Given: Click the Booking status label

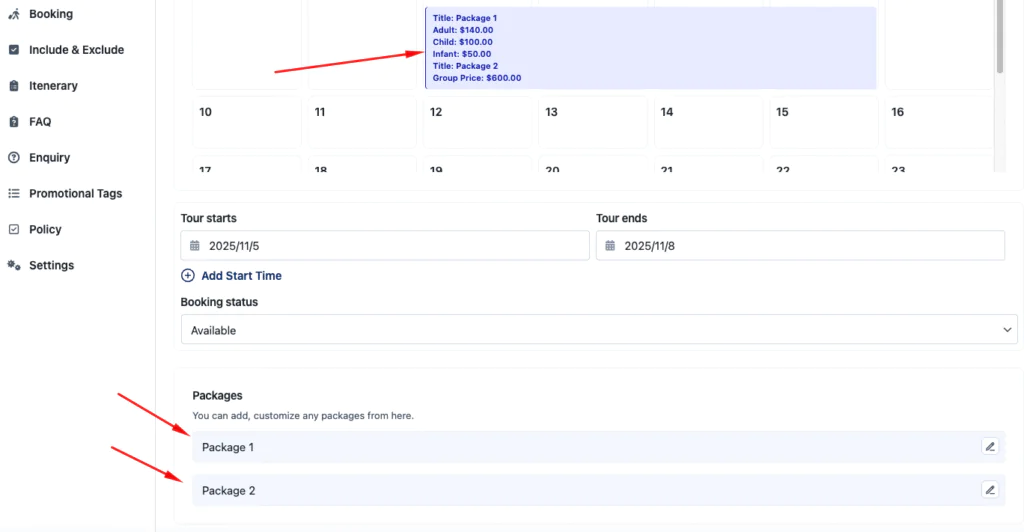Looking at the screenshot, I should pos(219,302).
